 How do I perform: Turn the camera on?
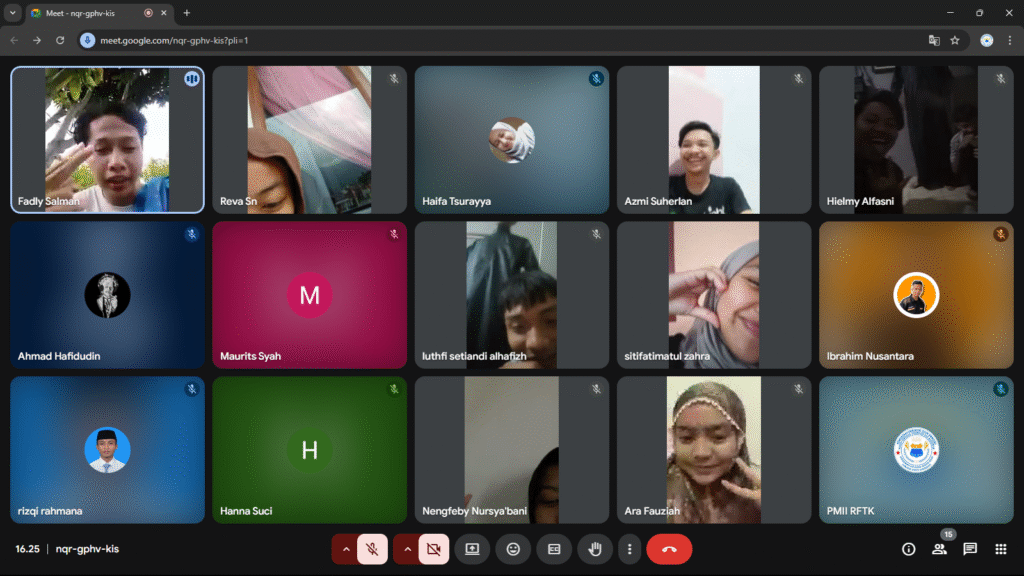pyautogui.click(x=433, y=549)
